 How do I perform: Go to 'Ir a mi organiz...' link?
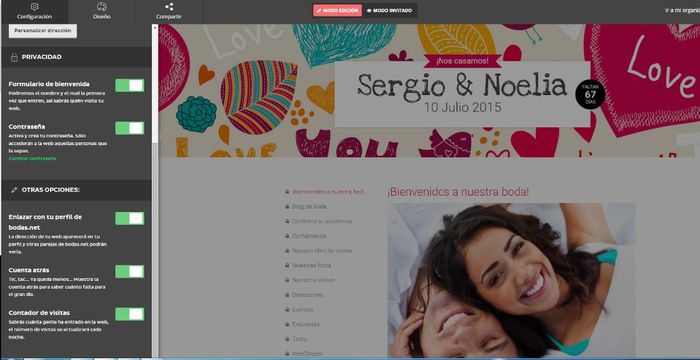pos(682,10)
